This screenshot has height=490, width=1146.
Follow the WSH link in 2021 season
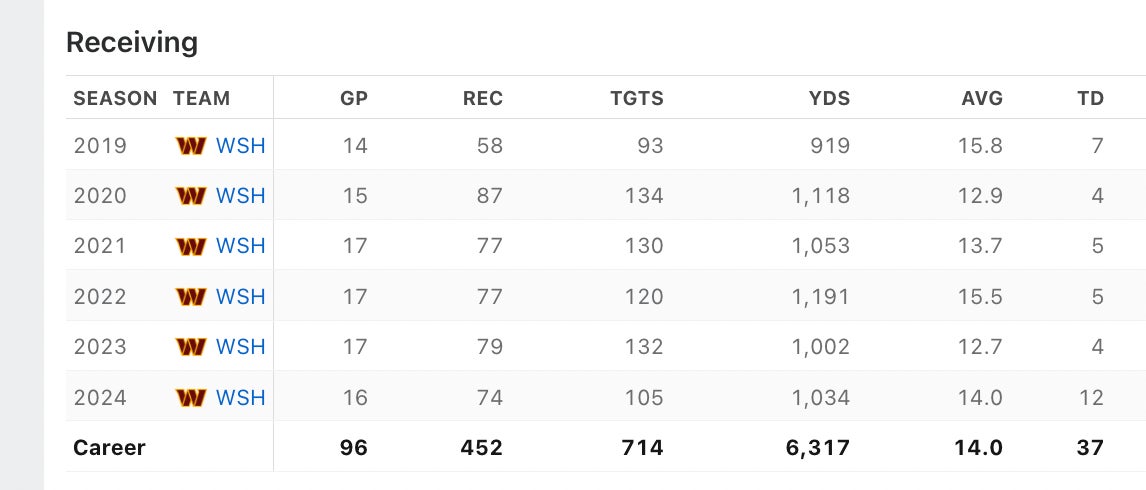241,246
